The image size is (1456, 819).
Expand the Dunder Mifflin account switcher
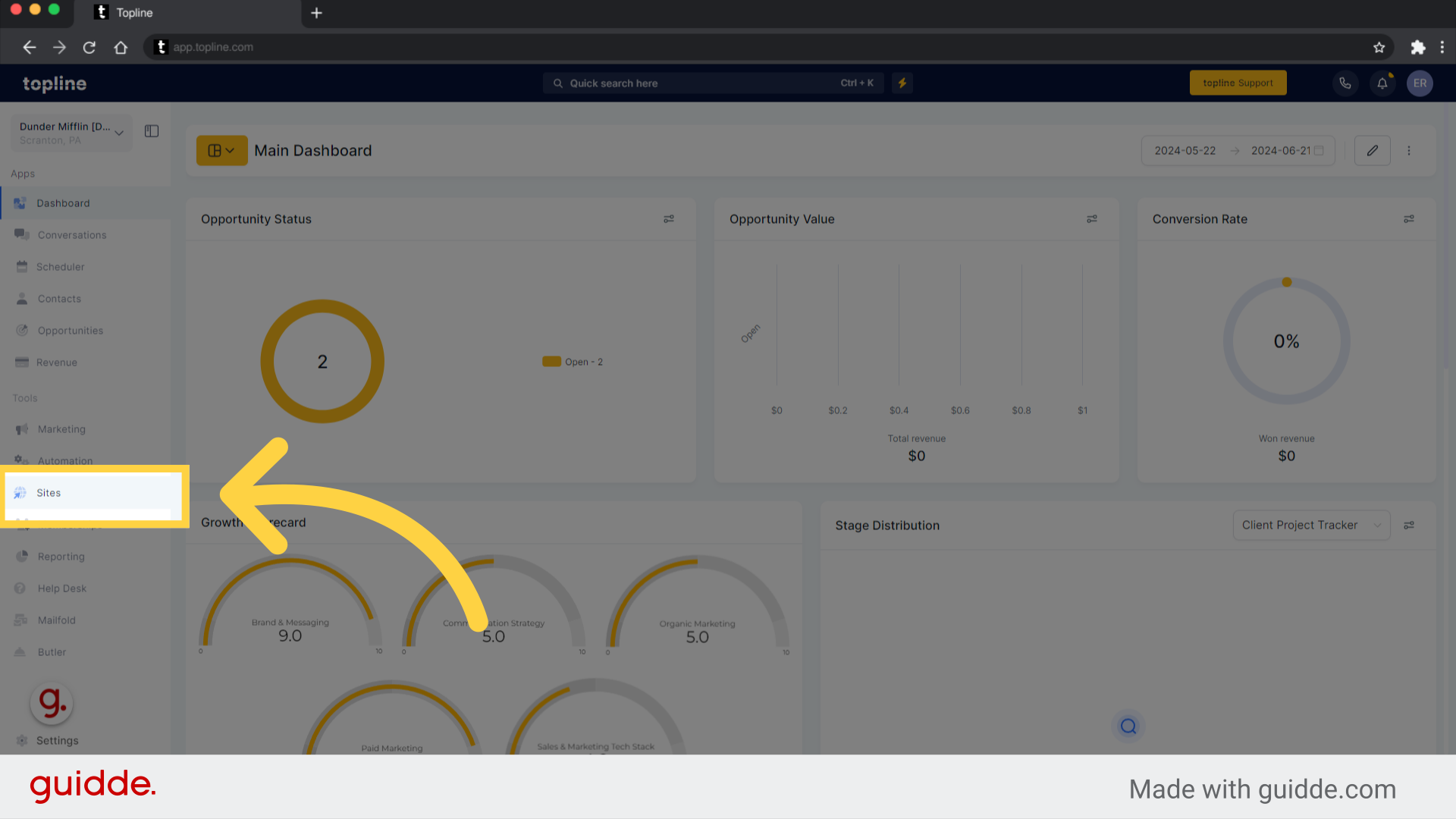[x=71, y=133]
